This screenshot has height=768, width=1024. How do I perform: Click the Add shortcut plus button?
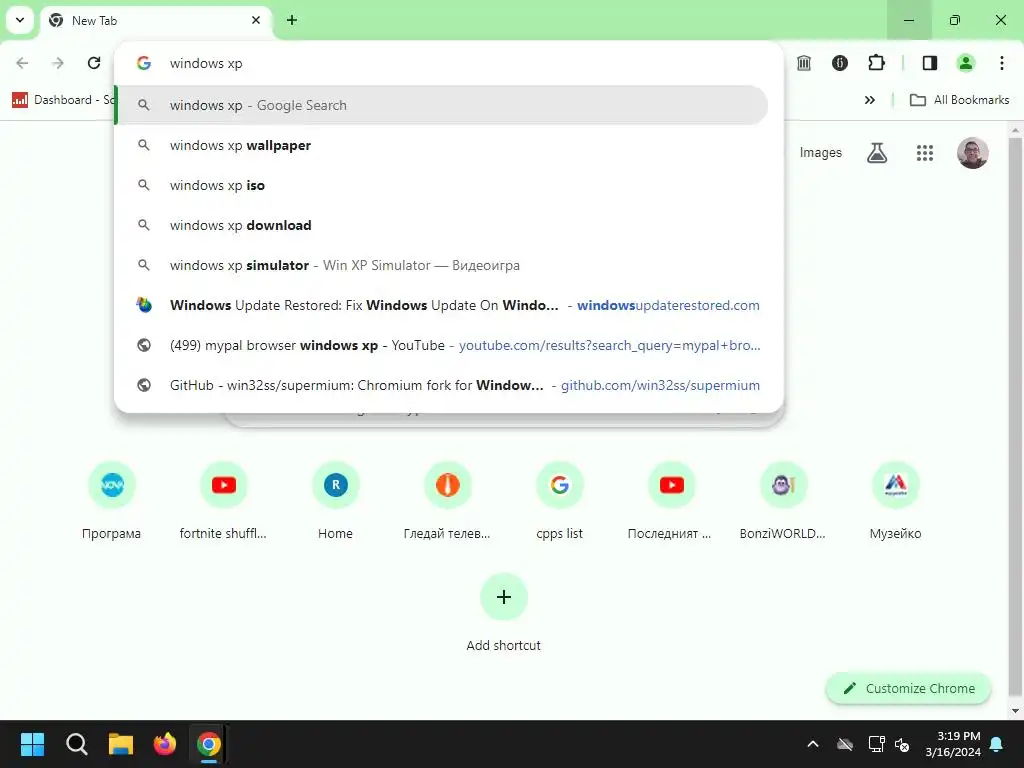[x=504, y=597]
